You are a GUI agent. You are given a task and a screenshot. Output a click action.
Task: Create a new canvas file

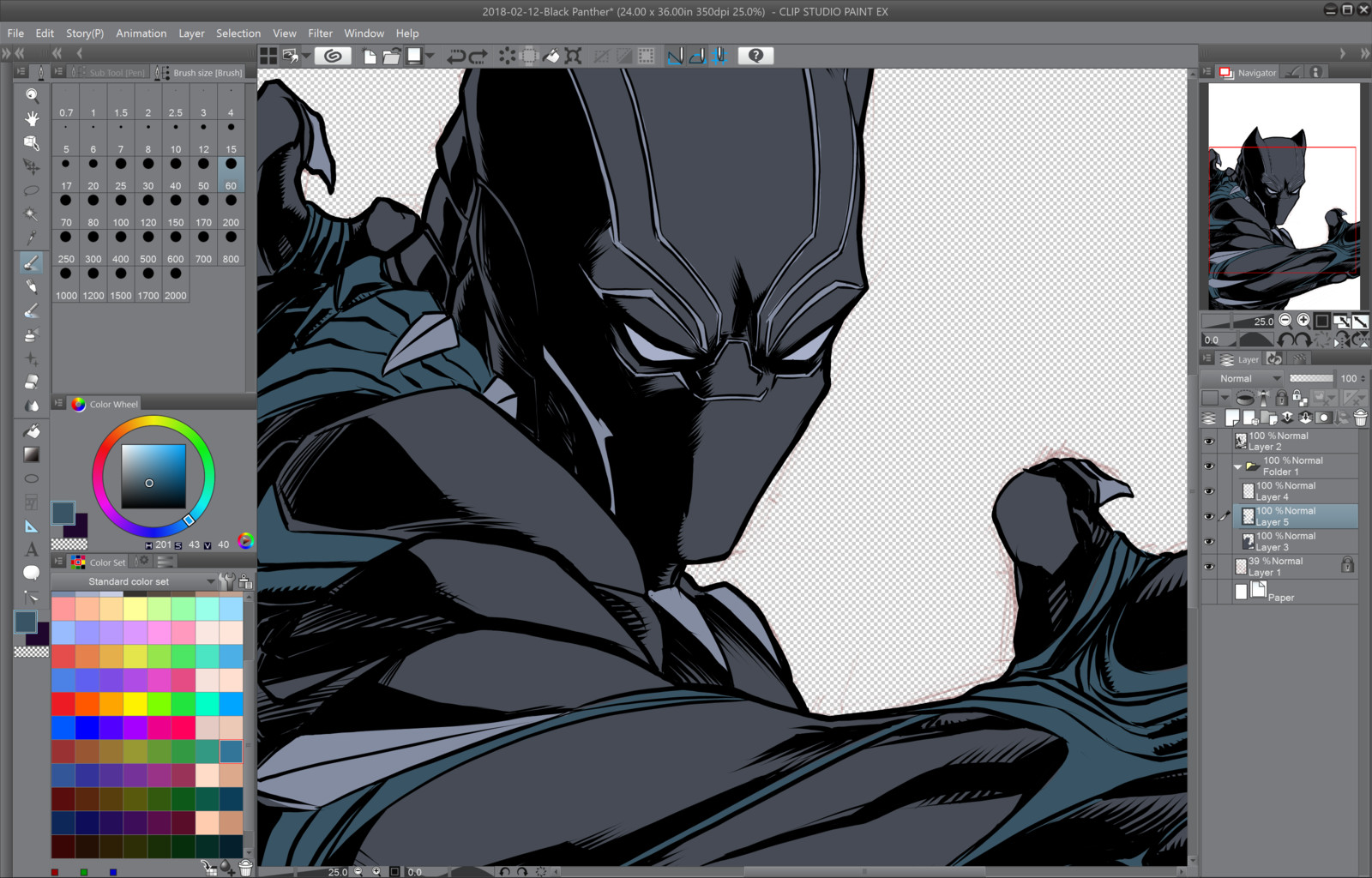point(370,57)
